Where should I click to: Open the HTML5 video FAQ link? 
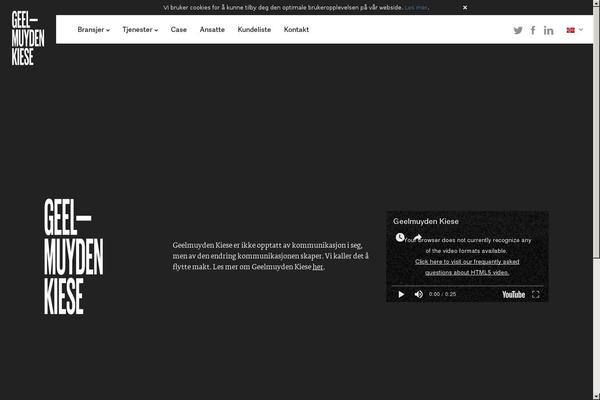(x=467, y=267)
